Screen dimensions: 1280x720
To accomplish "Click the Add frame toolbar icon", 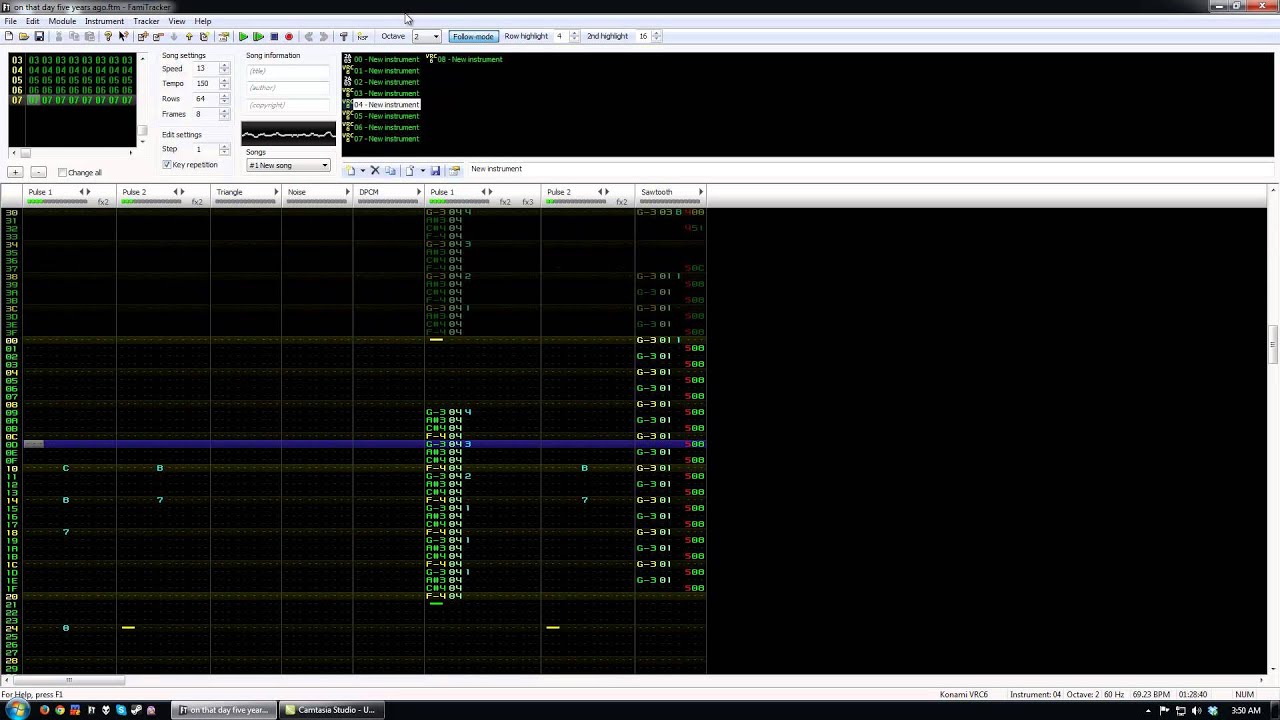I will tap(143, 36).
